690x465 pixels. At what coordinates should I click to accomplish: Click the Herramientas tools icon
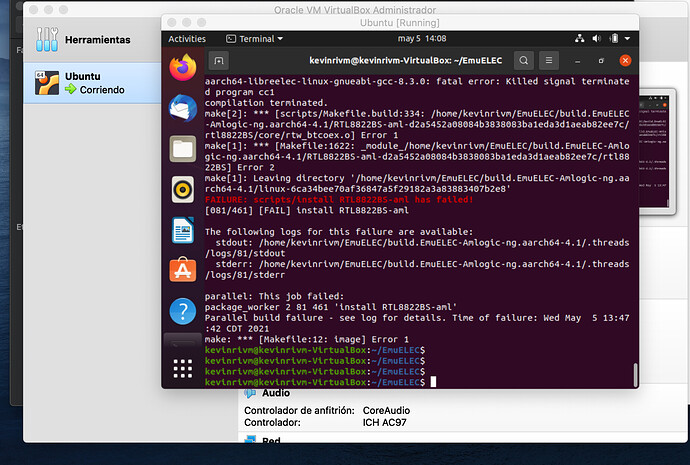[x=47, y=40]
